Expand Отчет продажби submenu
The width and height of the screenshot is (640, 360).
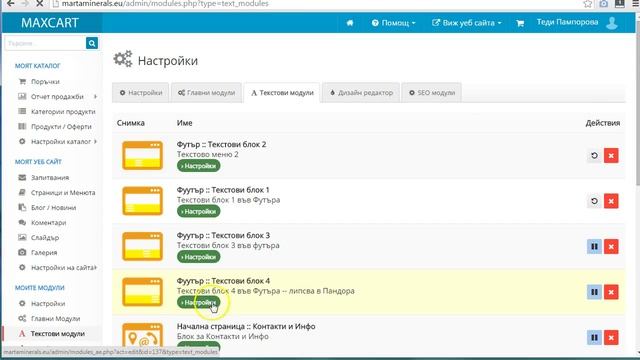tap(95, 97)
